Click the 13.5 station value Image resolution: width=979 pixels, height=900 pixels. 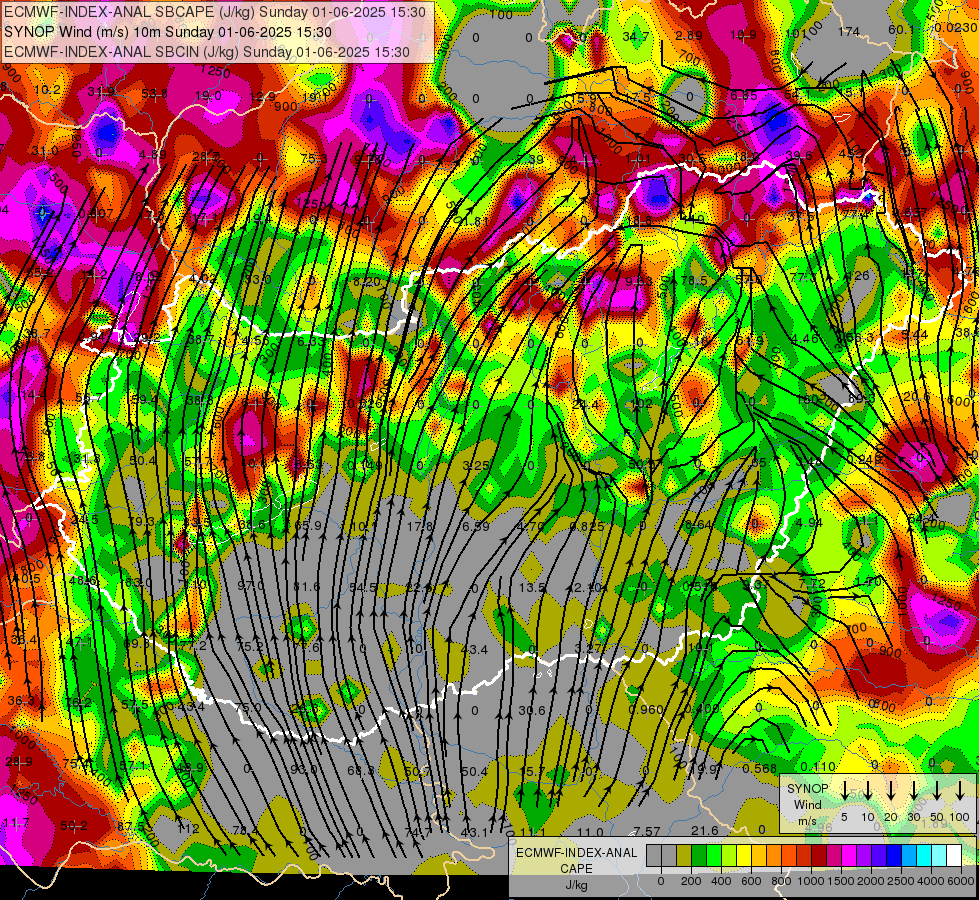[532, 588]
